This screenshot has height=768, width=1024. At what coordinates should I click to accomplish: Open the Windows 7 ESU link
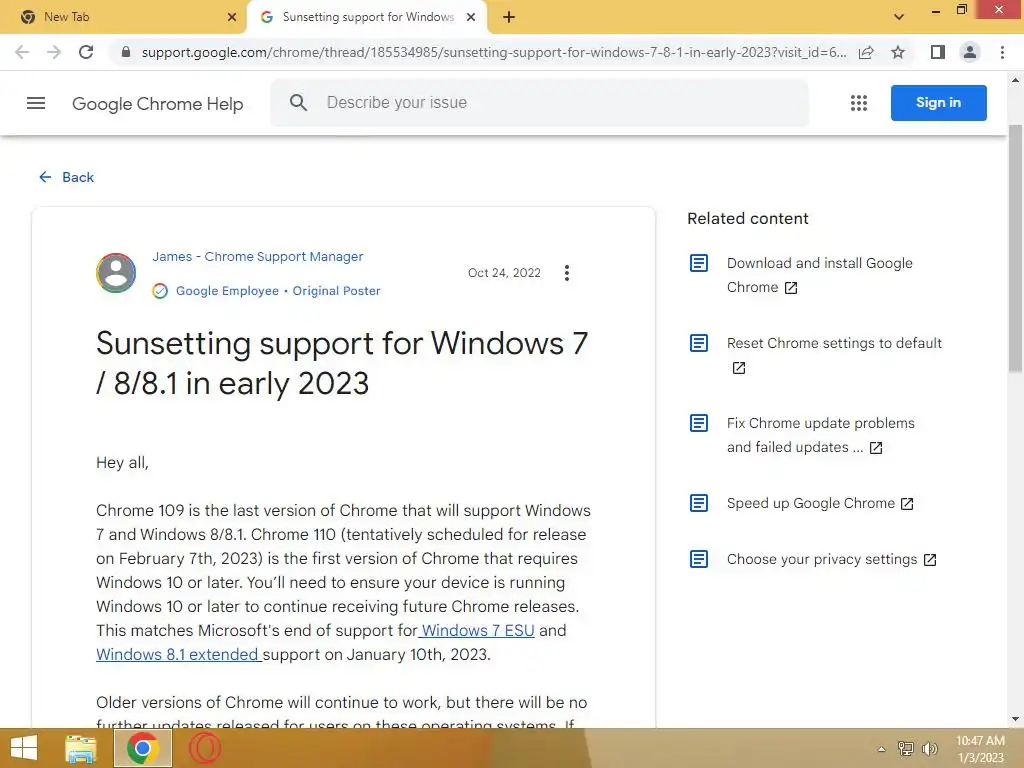pos(477,630)
